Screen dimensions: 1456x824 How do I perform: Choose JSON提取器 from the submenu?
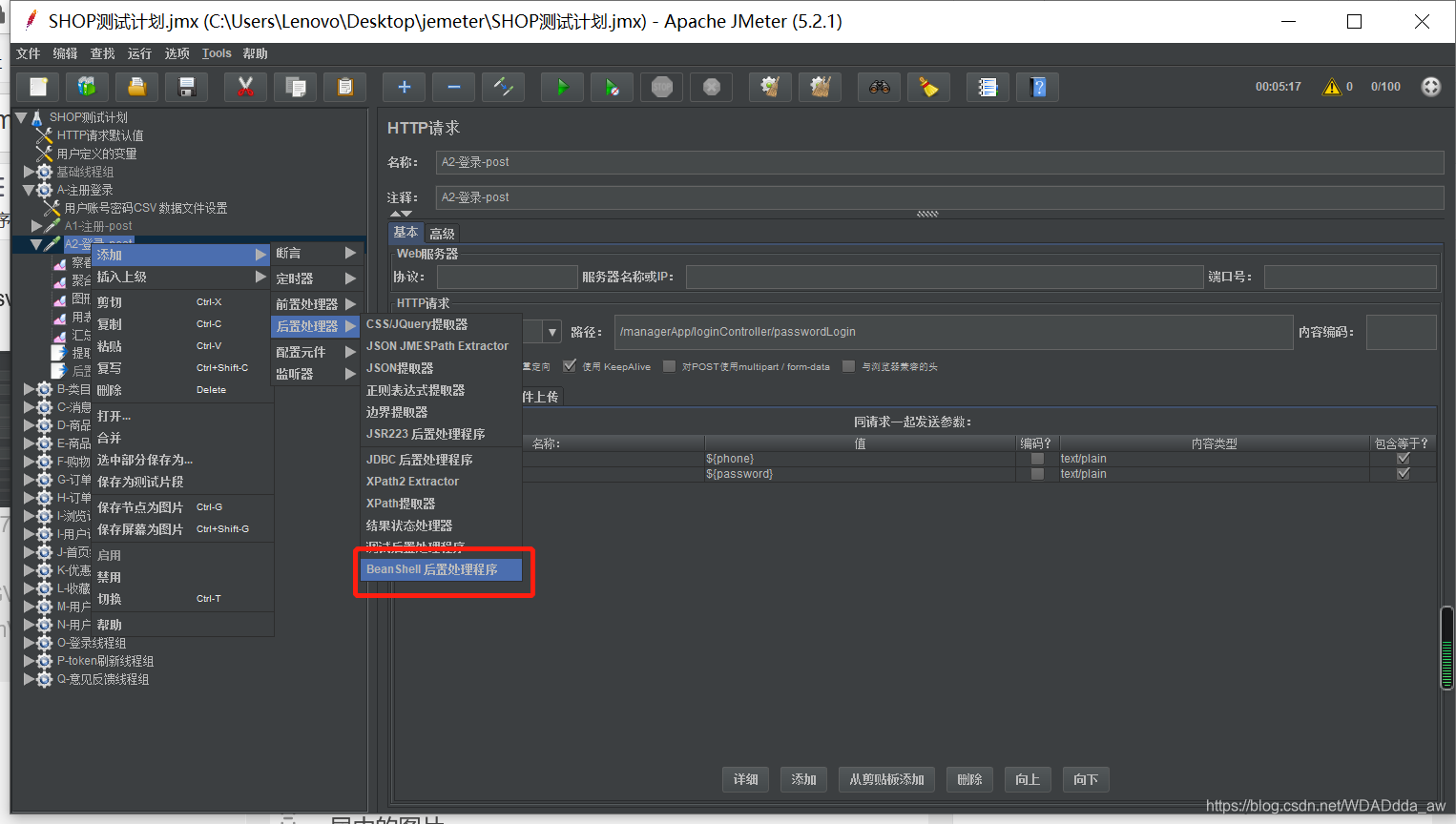coord(443,368)
